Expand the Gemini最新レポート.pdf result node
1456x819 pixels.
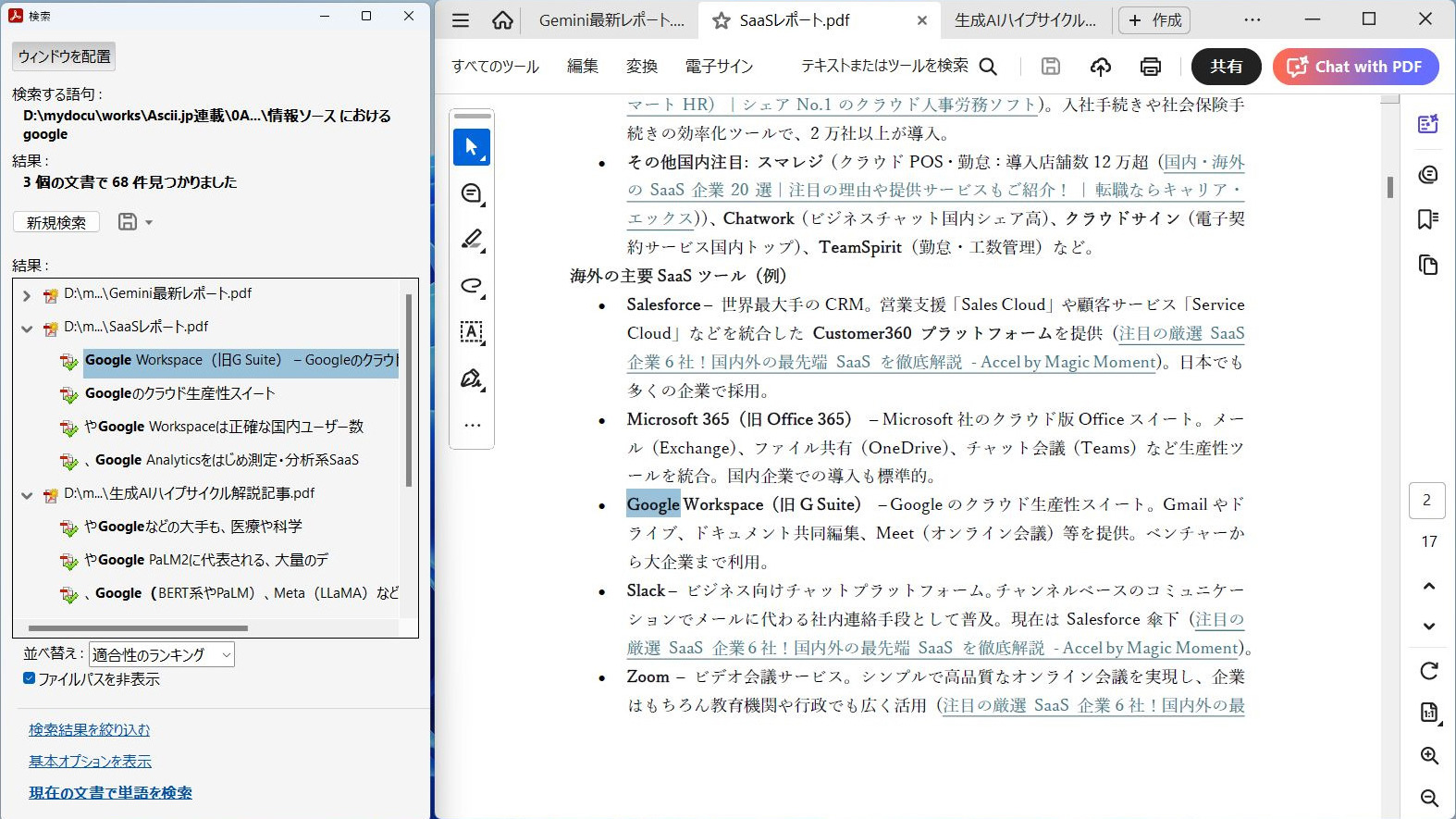(26, 295)
